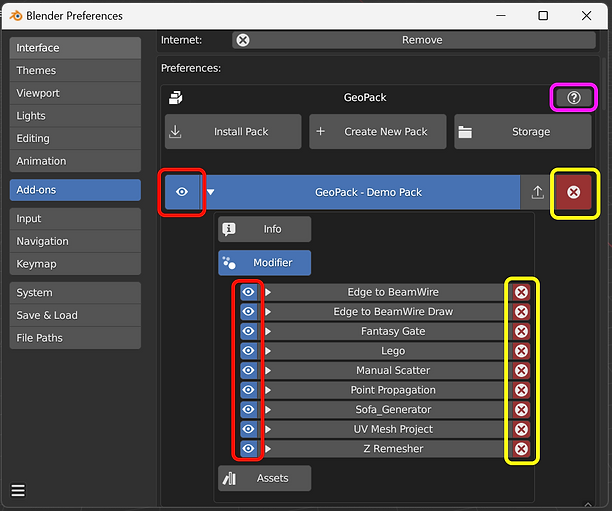Expand the Edge to BeamWire entry

coord(268,292)
